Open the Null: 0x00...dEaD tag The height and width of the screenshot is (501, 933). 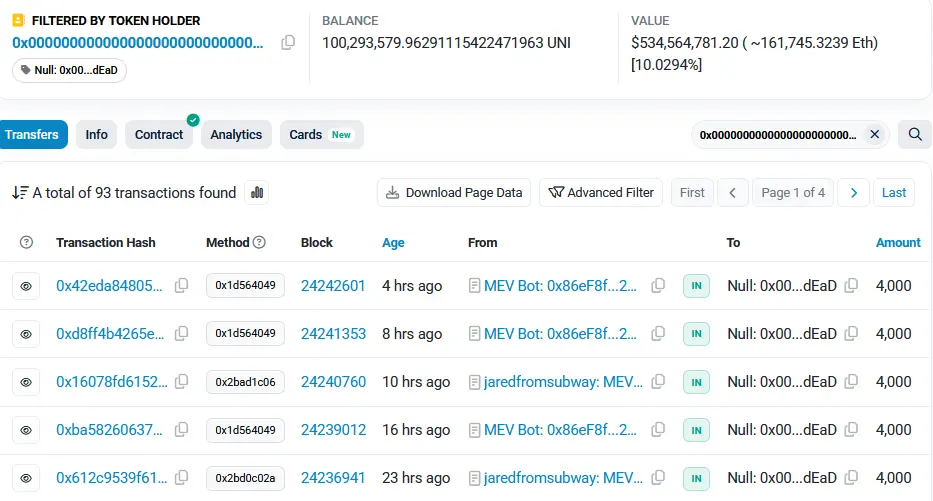point(69,70)
